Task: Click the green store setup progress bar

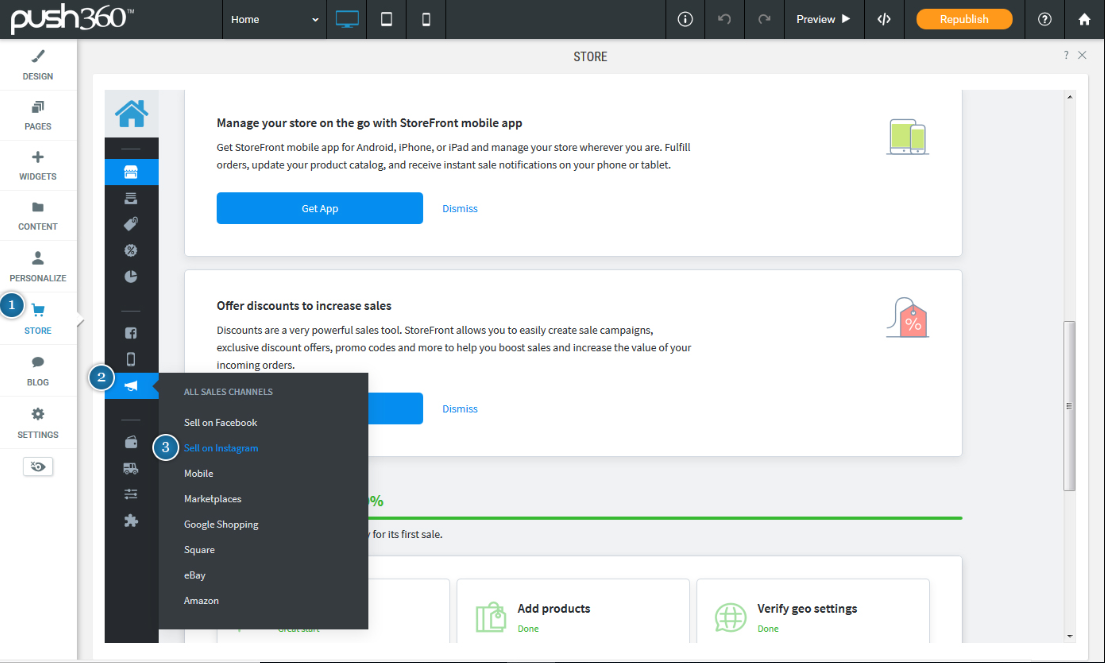Action: [x=665, y=518]
